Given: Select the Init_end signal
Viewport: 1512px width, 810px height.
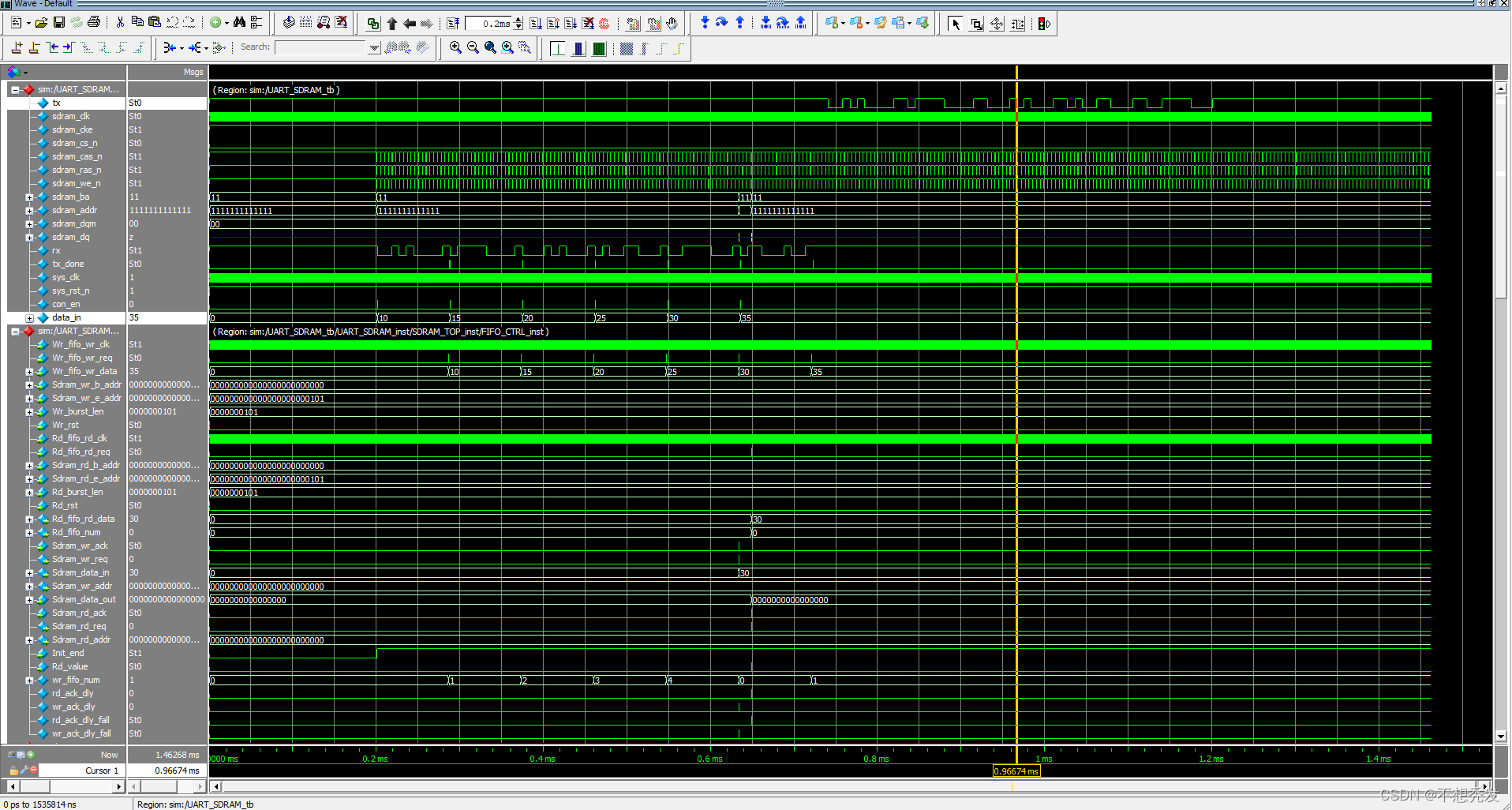Looking at the screenshot, I should click(68, 653).
